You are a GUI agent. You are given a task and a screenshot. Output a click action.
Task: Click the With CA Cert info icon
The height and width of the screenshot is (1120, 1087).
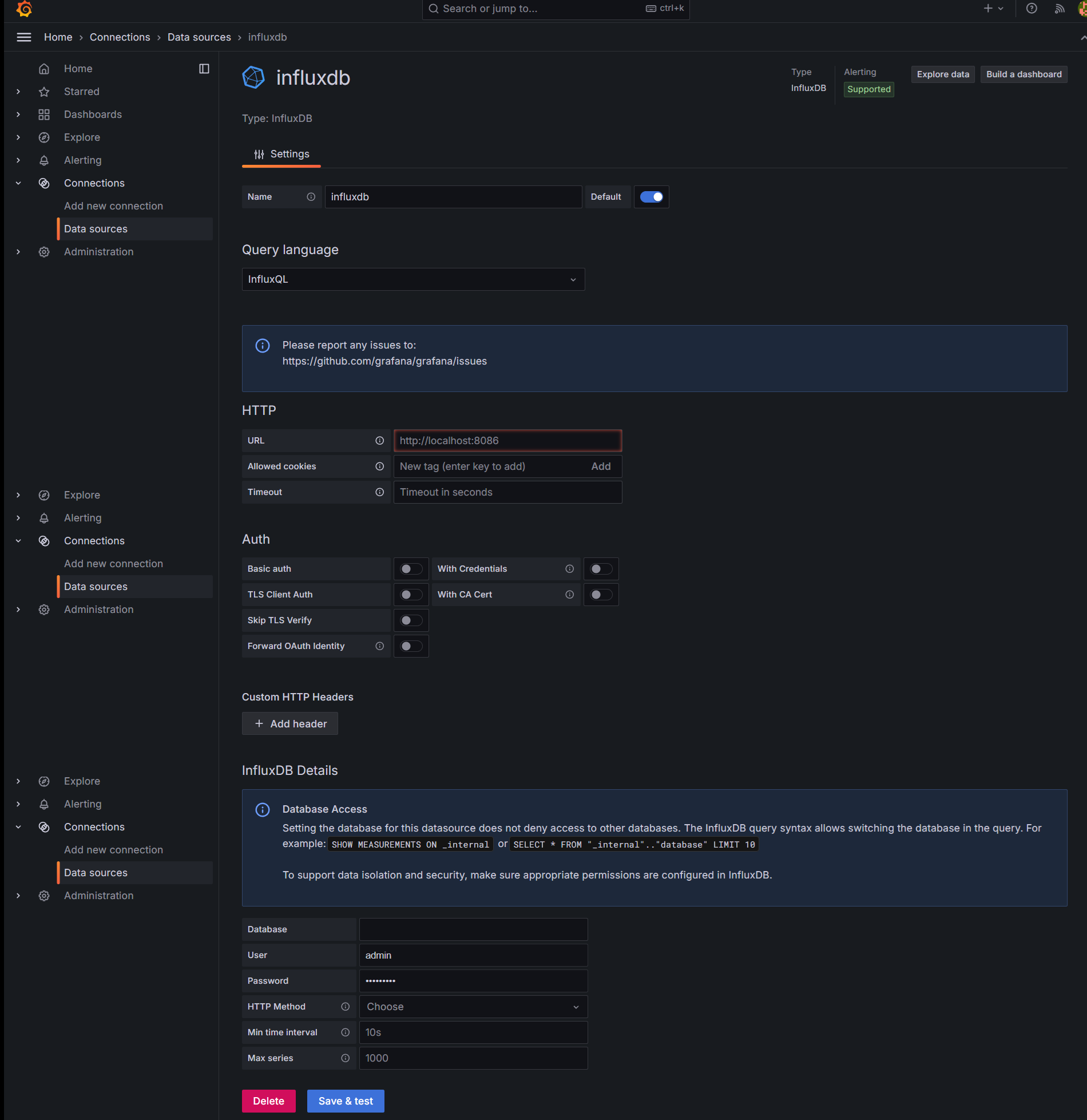[x=570, y=595]
